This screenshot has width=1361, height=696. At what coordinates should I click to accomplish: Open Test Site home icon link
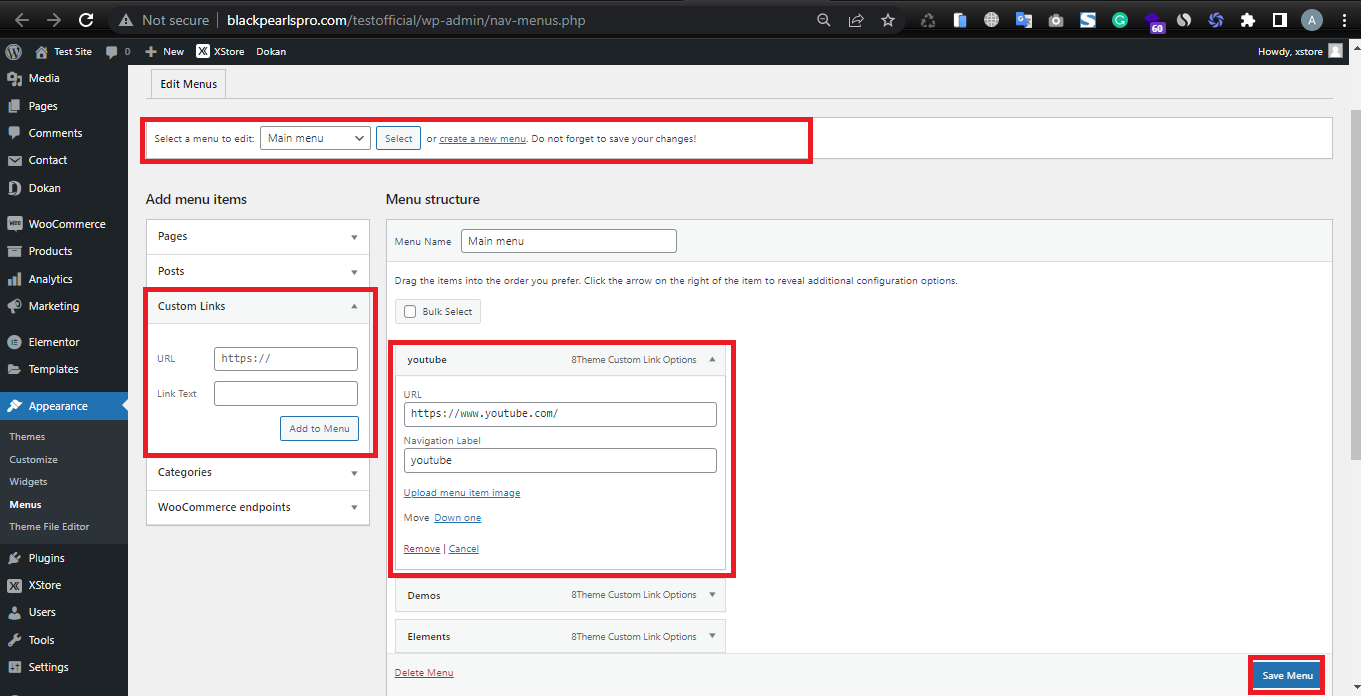[x=41, y=52]
